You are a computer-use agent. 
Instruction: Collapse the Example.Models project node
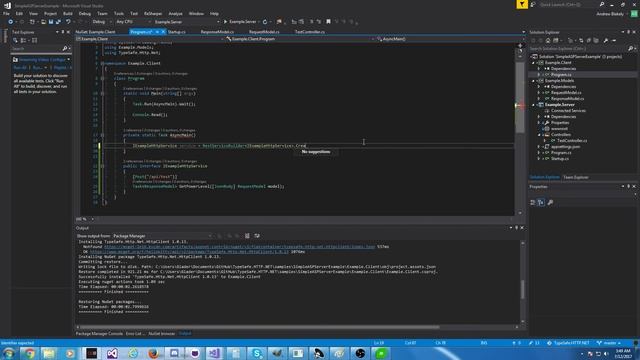[533, 81]
